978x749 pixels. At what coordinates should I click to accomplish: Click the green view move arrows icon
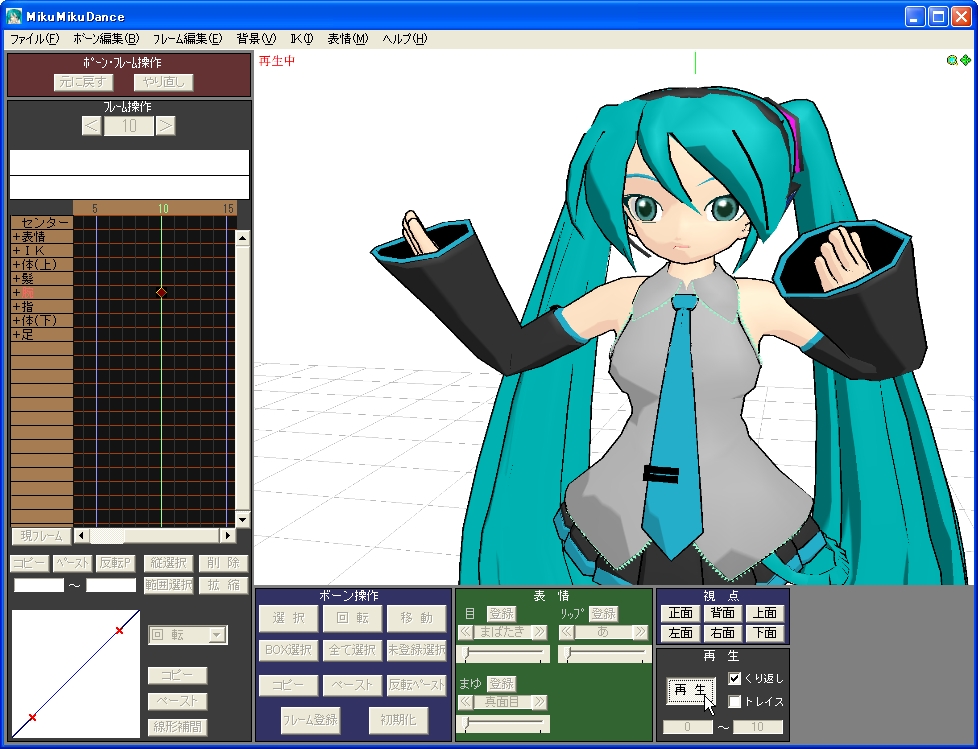coord(965,60)
